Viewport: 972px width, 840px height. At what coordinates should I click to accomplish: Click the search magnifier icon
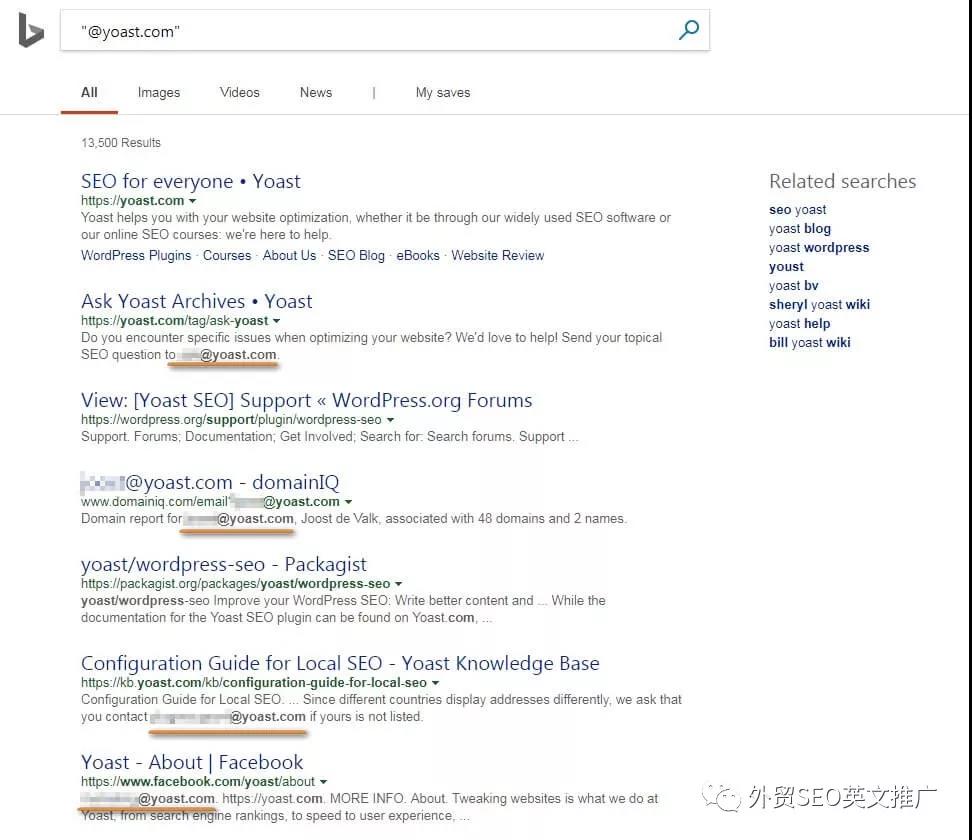pos(689,30)
